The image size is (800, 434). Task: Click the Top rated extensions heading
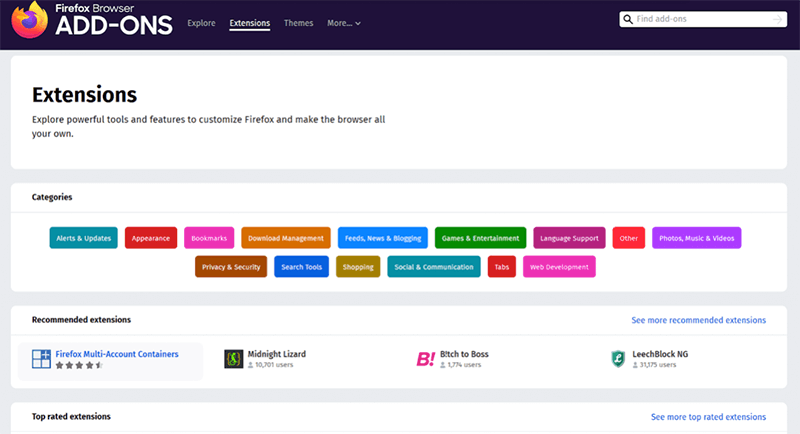(71, 417)
